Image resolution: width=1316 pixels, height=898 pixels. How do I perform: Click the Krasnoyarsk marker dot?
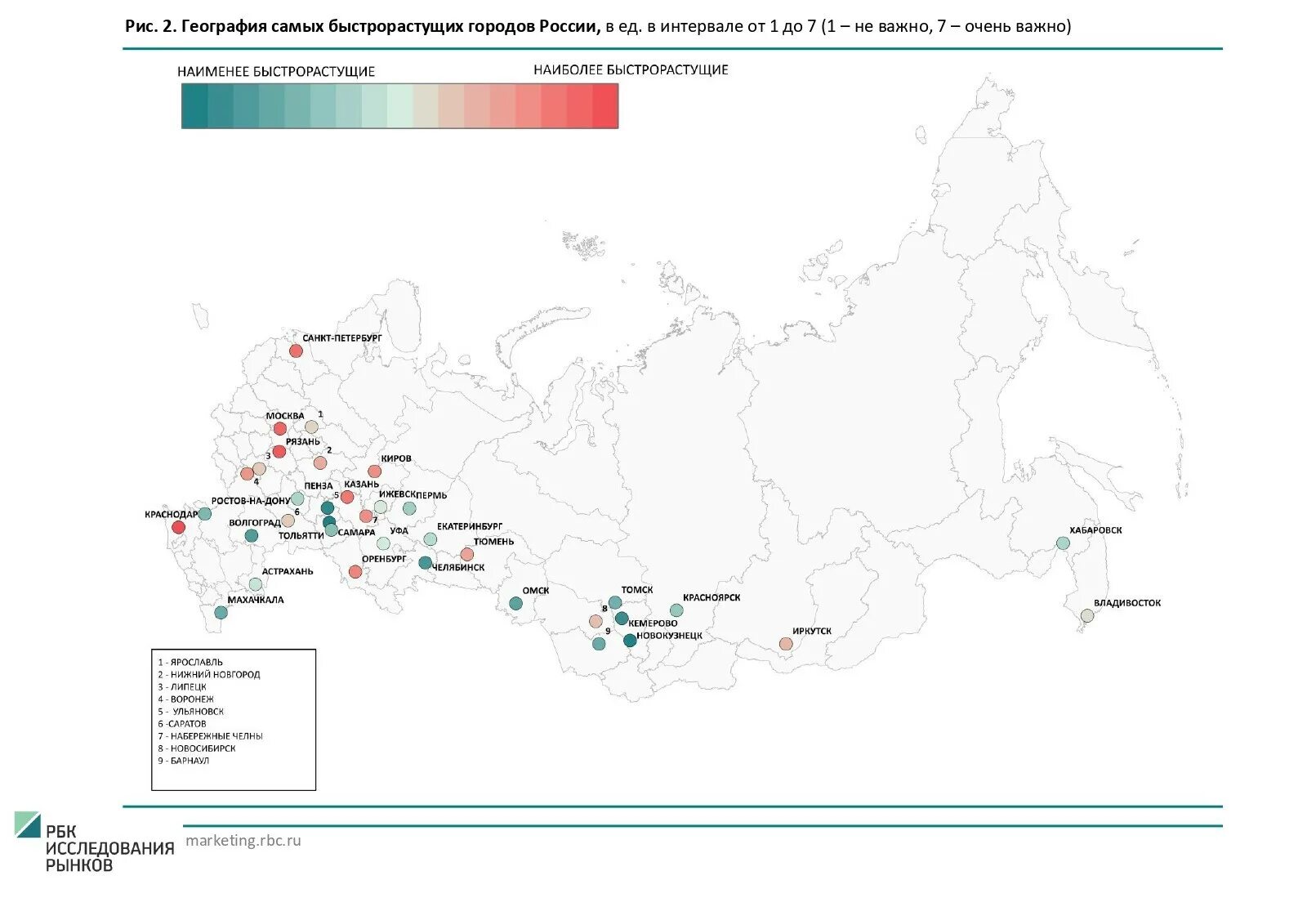pyautogui.click(x=676, y=610)
